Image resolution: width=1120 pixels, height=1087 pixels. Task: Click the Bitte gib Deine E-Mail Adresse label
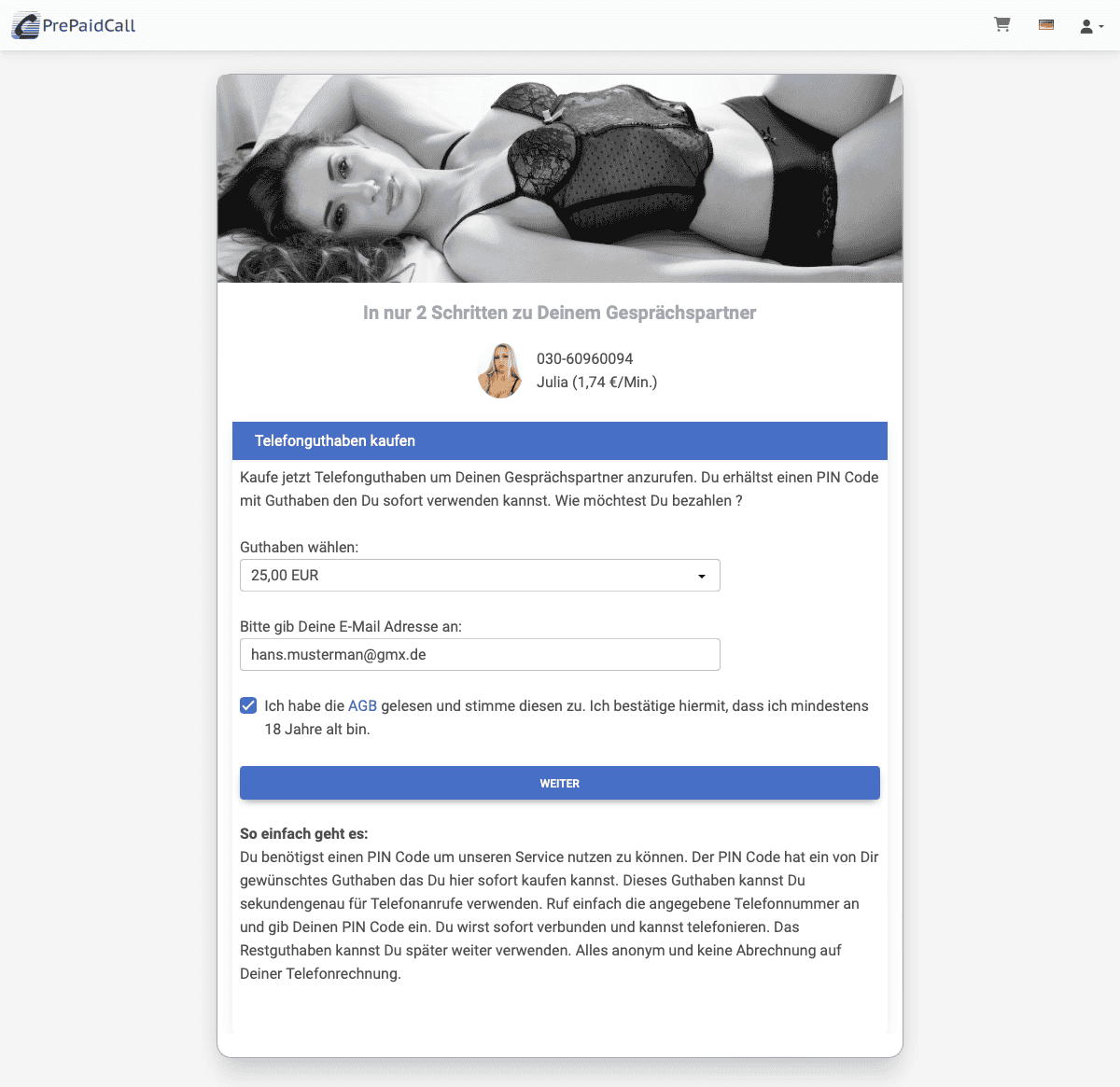click(x=351, y=627)
